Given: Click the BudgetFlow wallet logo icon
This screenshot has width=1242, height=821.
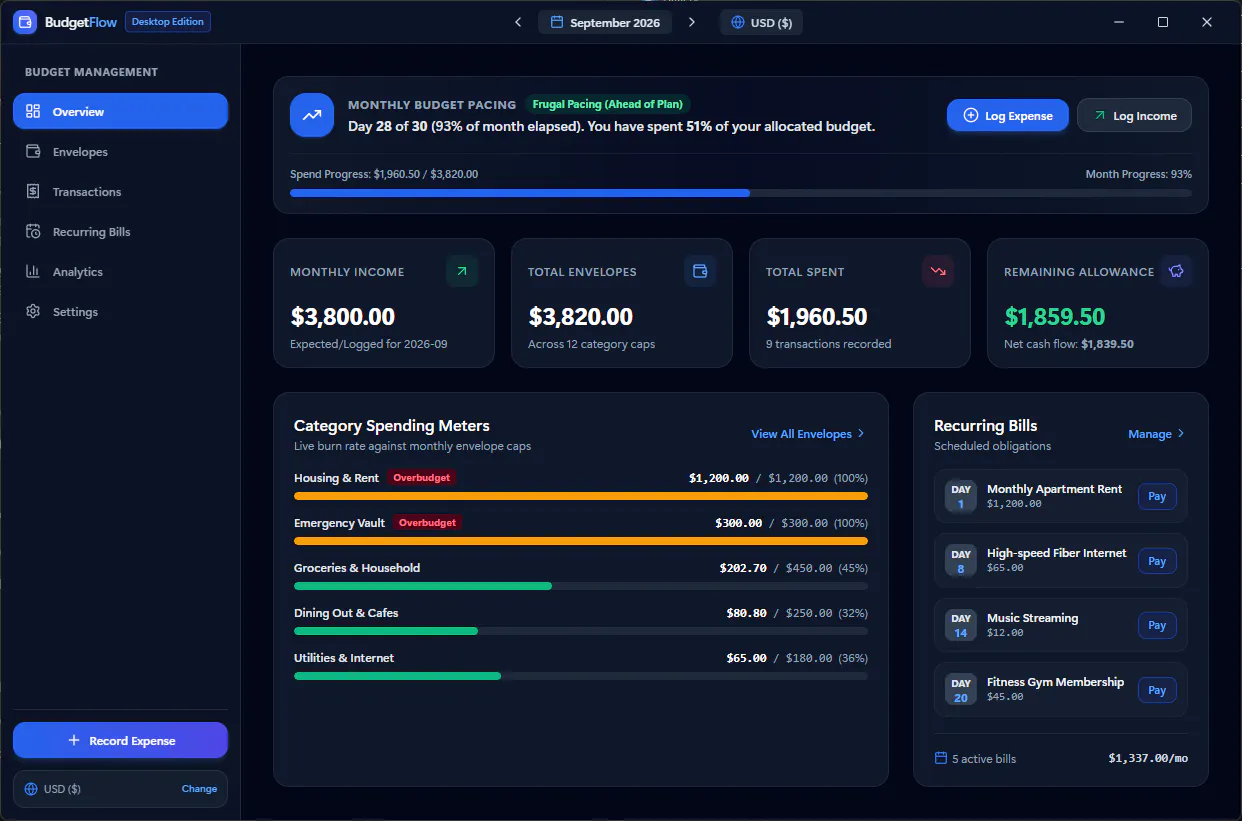Looking at the screenshot, I should (x=25, y=22).
